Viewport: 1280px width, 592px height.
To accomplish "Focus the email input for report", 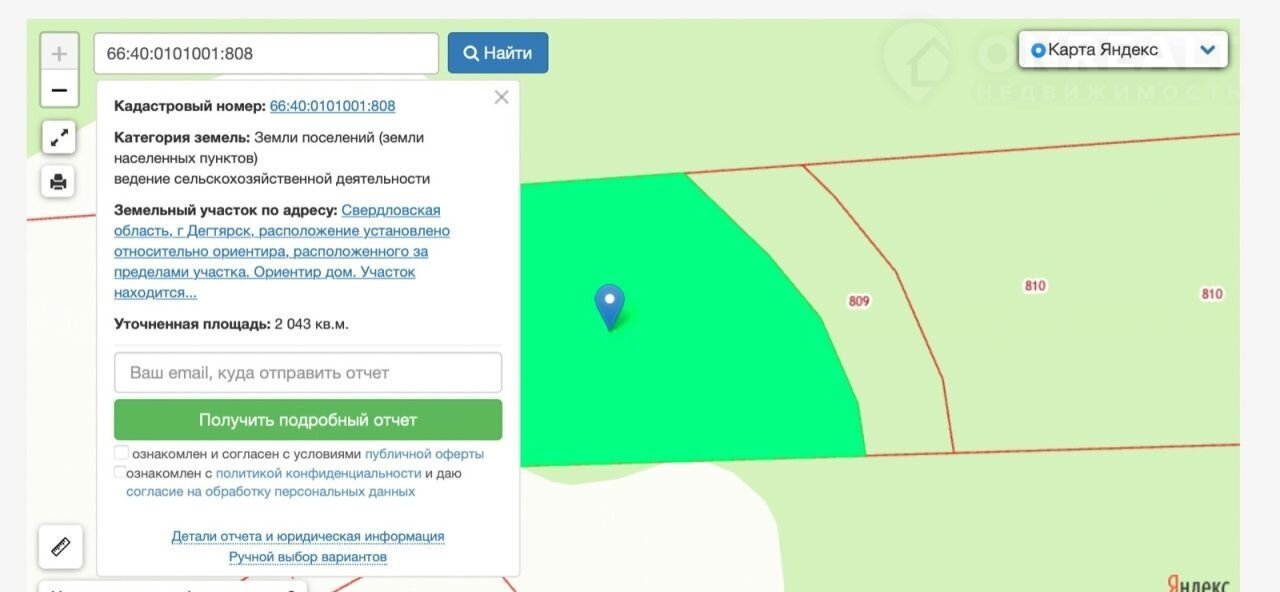I will (308, 372).
